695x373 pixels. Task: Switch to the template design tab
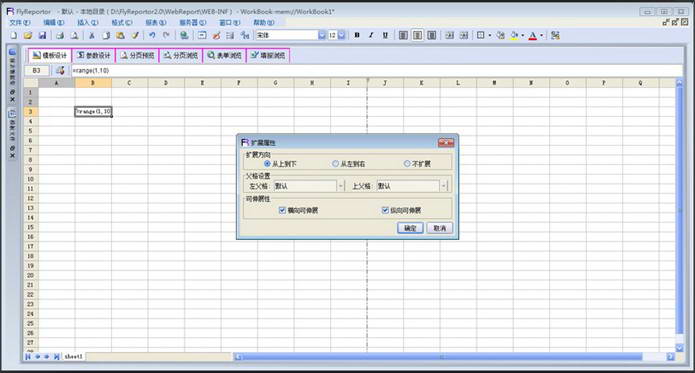(x=50, y=55)
